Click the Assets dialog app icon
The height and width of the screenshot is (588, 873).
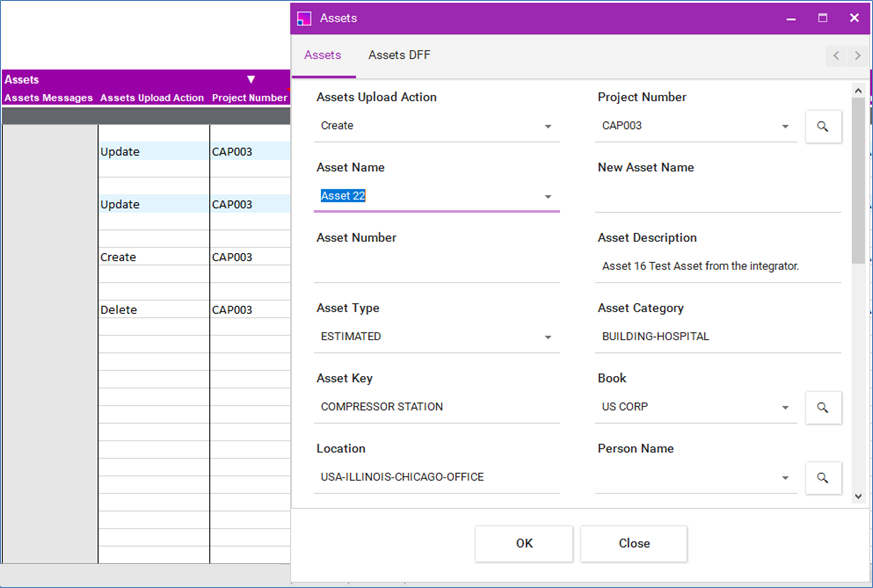click(304, 18)
